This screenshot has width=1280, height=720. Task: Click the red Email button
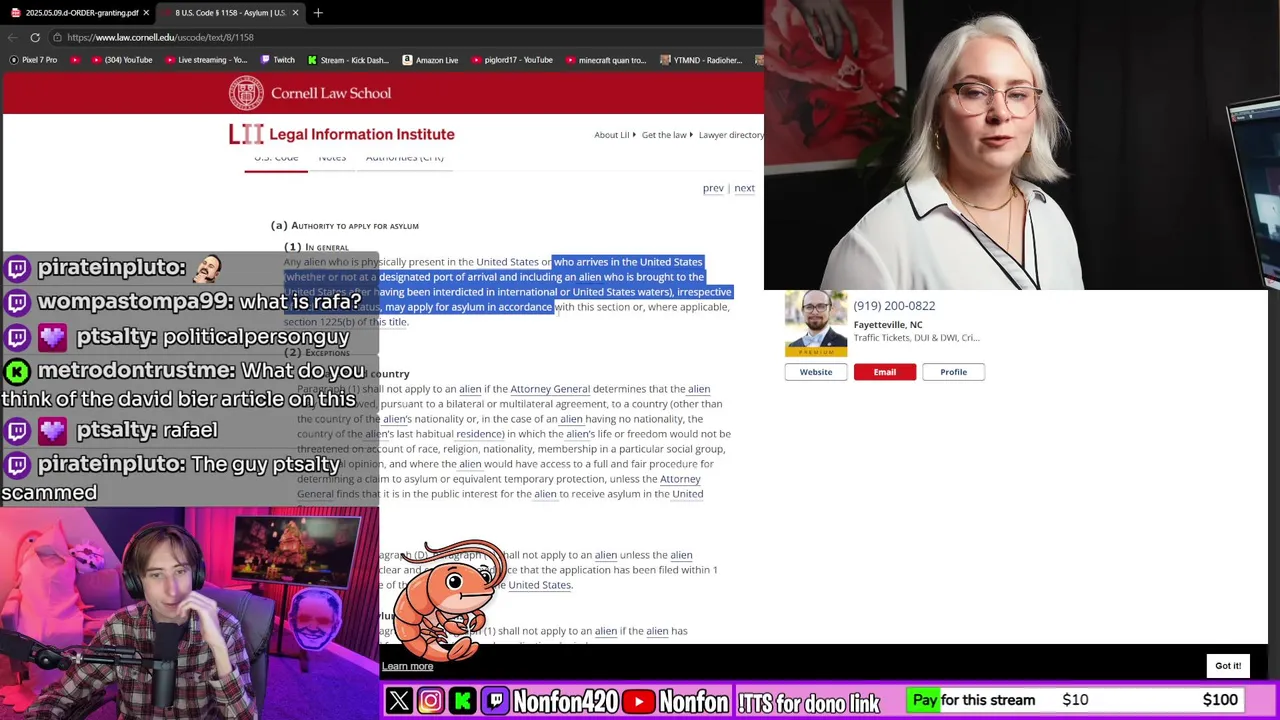(885, 372)
